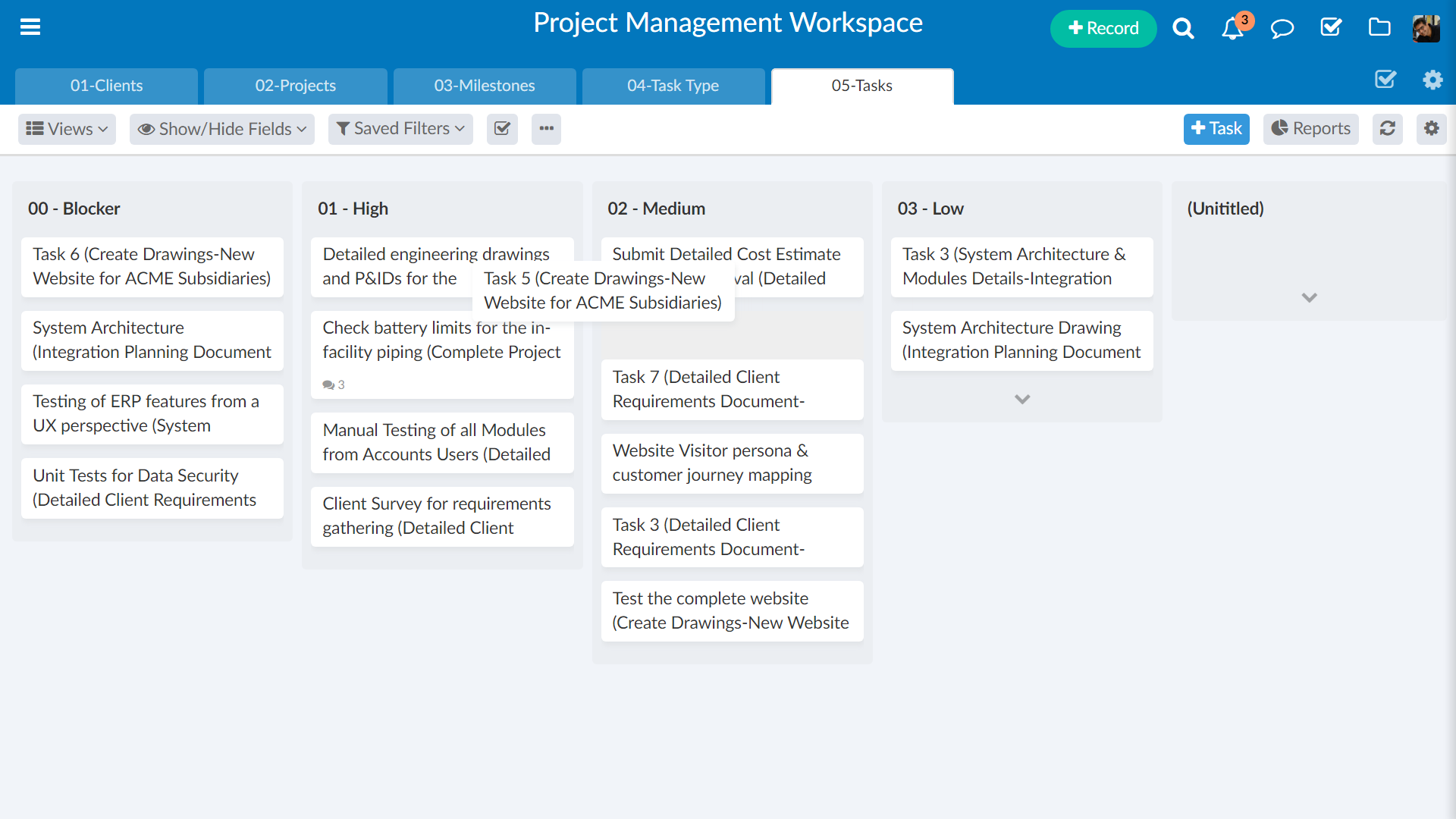Image resolution: width=1456 pixels, height=819 pixels.
Task: Open workspace settings gear beside tabs
Action: (1432, 80)
